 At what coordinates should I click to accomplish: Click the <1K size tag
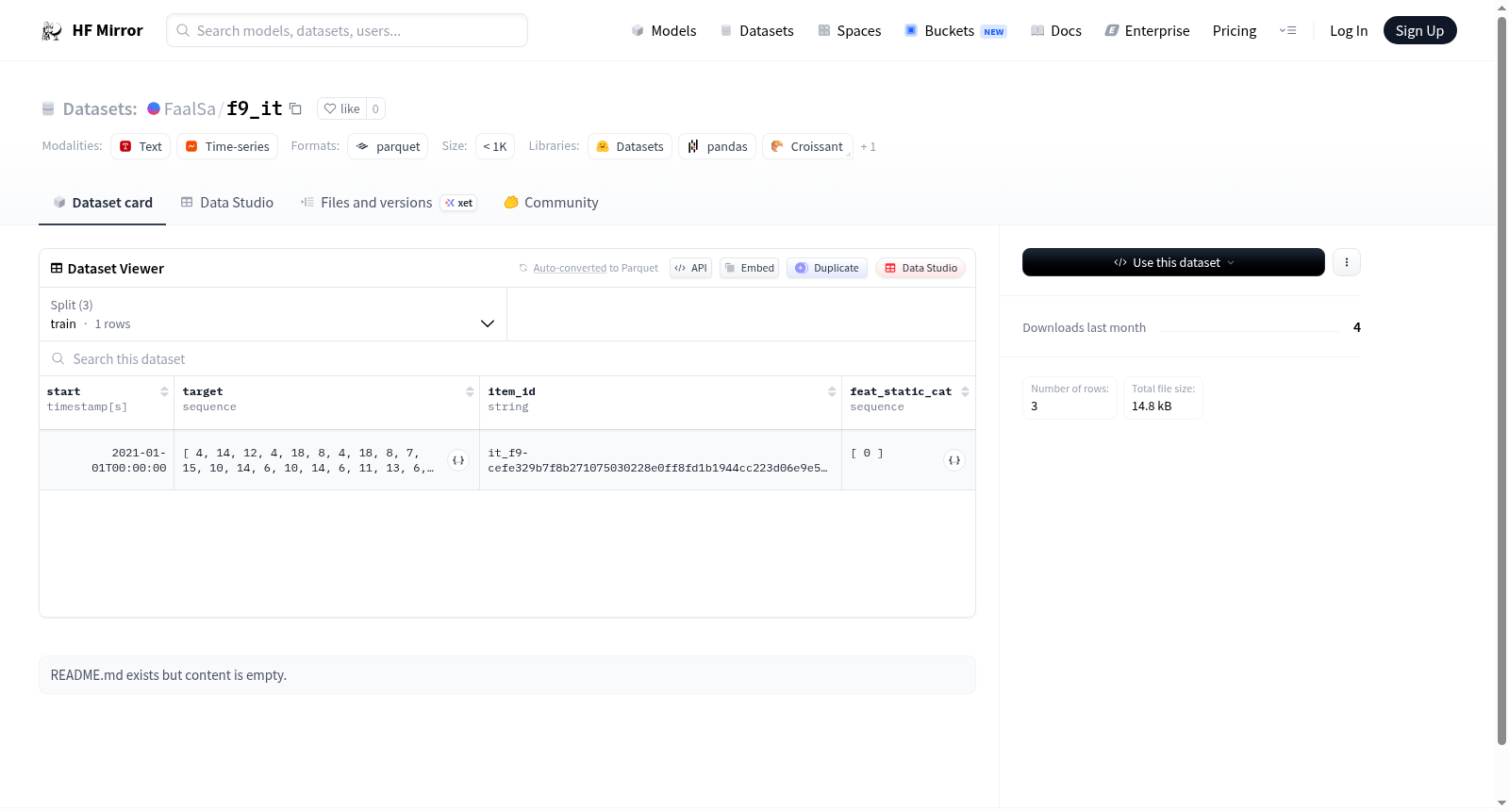tap(495, 146)
